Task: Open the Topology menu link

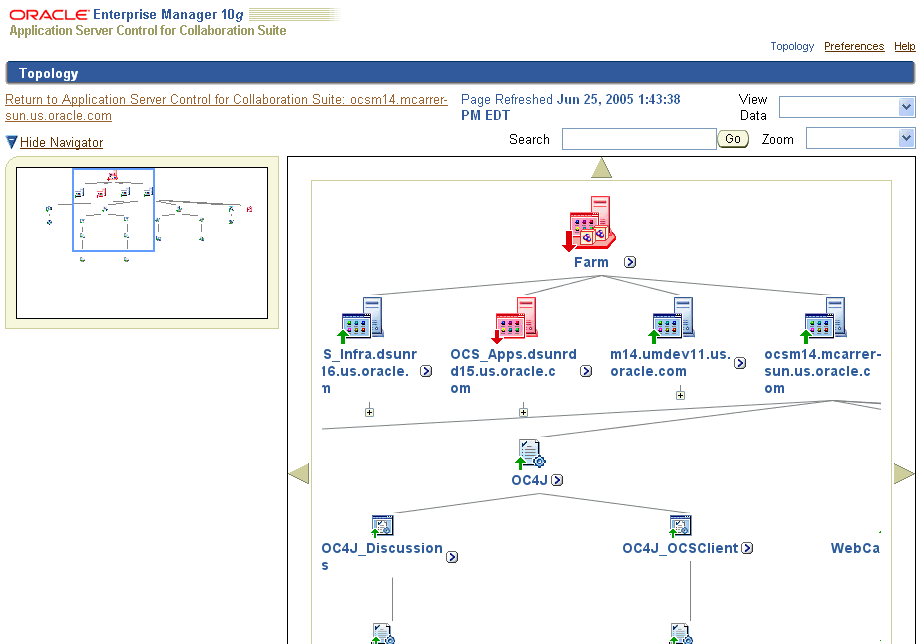Action: (x=791, y=46)
